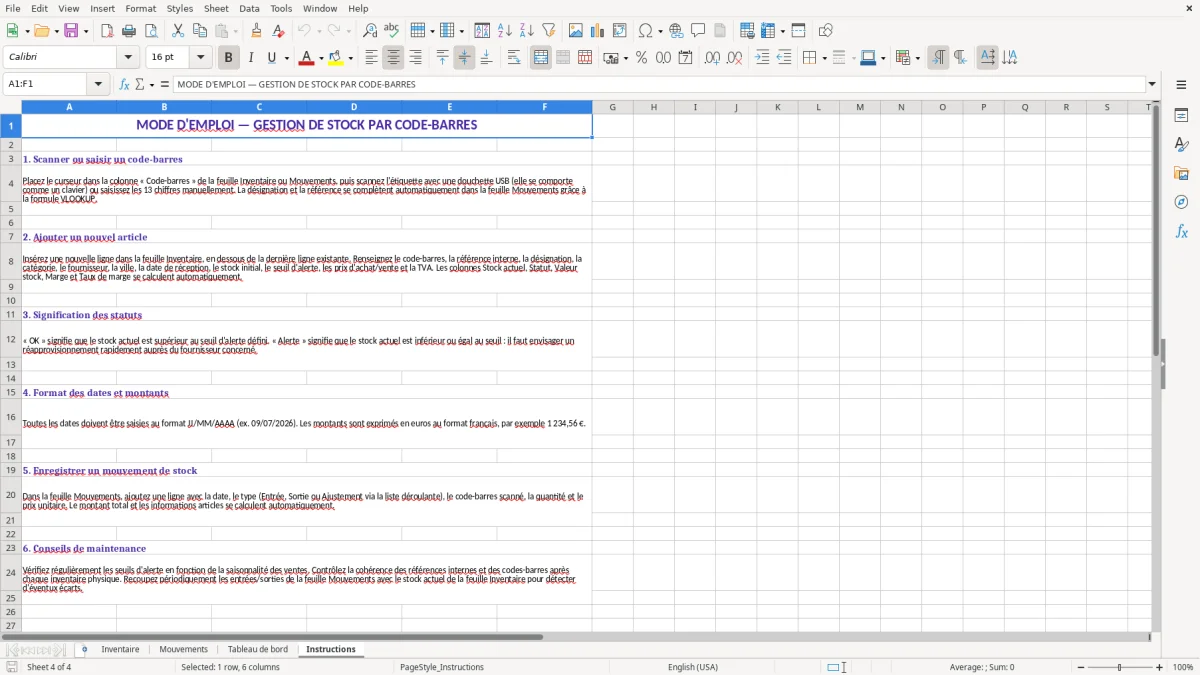1200x675 pixels.
Task: Apply font color red swatch
Action: [307, 58]
